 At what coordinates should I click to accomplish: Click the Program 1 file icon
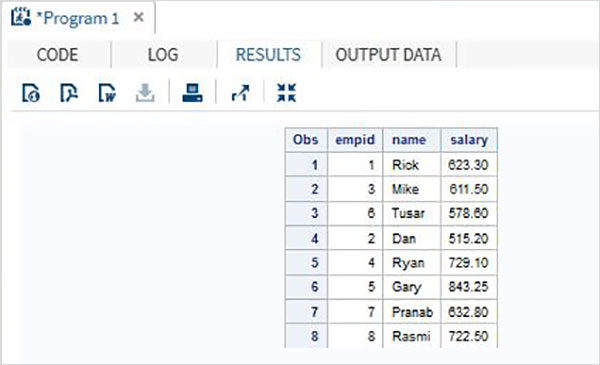pos(21,17)
